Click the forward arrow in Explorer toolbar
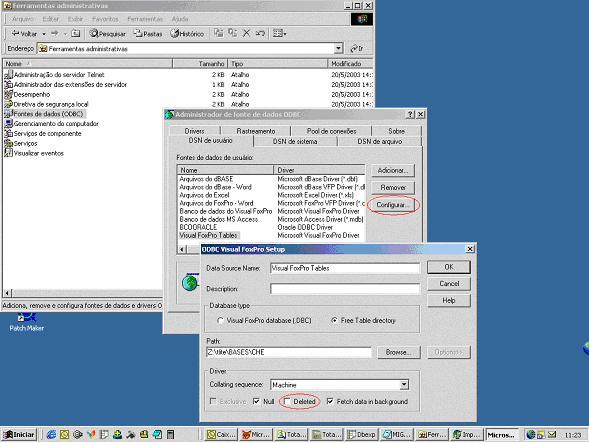The width and height of the screenshot is (589, 443). click(55, 33)
